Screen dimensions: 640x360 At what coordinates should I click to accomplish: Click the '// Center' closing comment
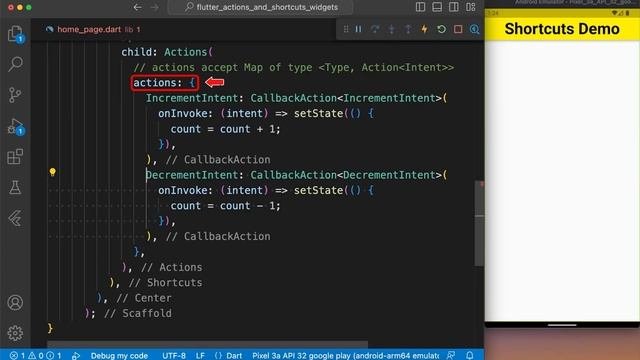coord(144,298)
